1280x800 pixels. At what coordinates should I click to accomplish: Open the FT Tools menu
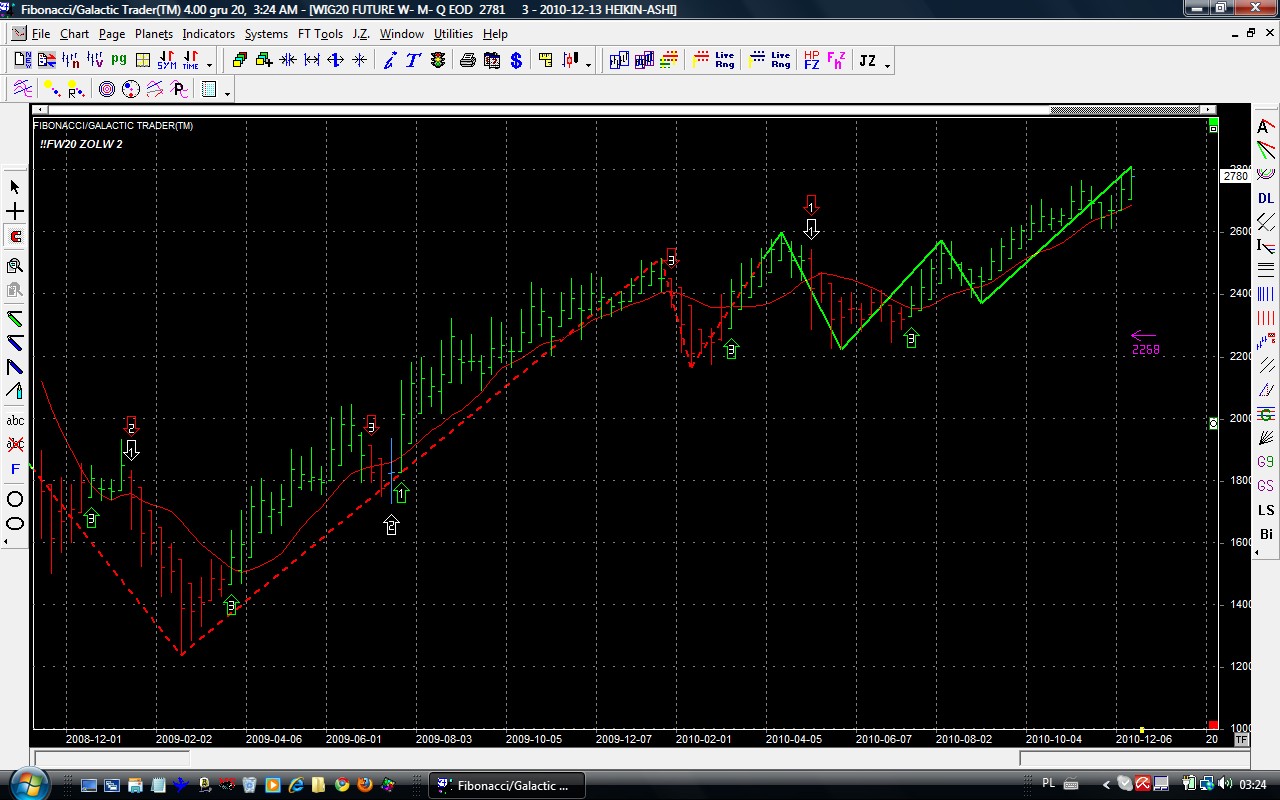320,34
